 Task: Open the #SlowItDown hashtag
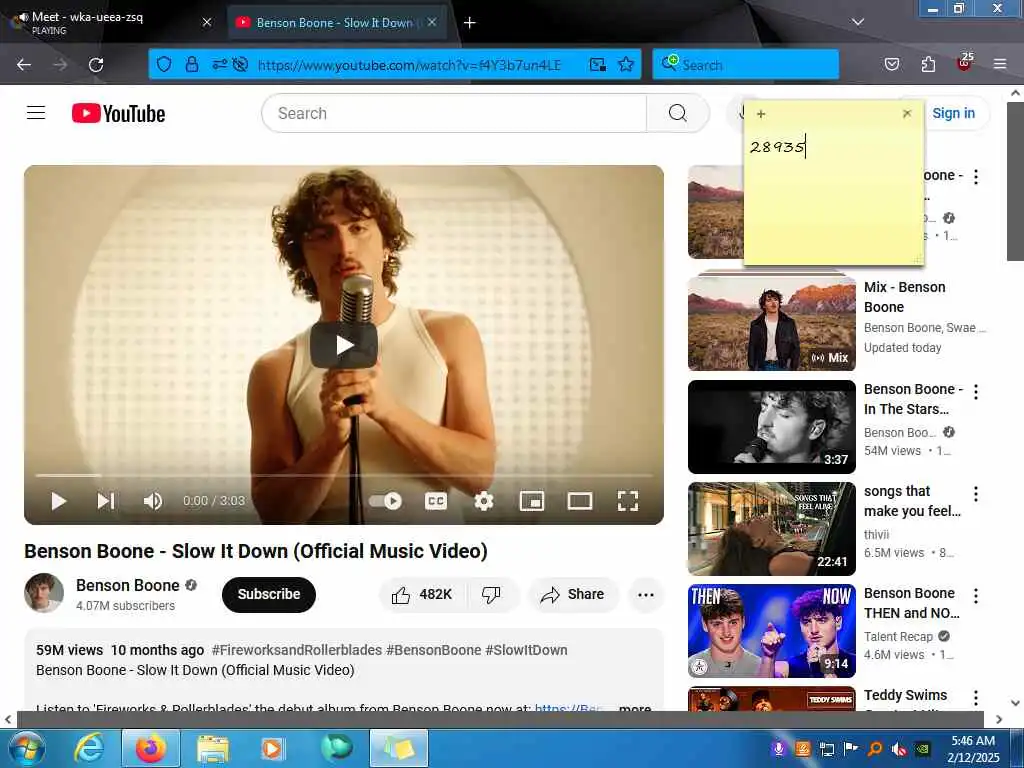(x=526, y=650)
